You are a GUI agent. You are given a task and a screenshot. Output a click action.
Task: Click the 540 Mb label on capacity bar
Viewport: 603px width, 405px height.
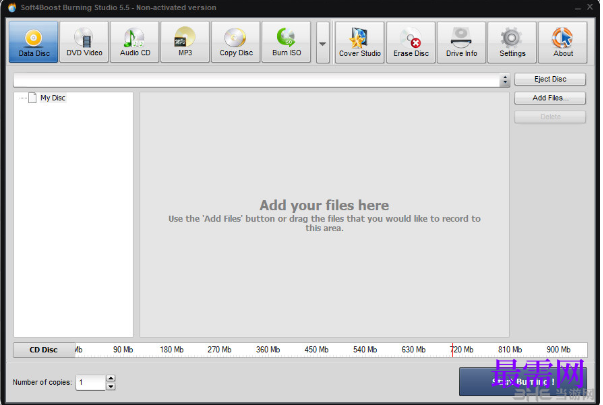coord(365,350)
